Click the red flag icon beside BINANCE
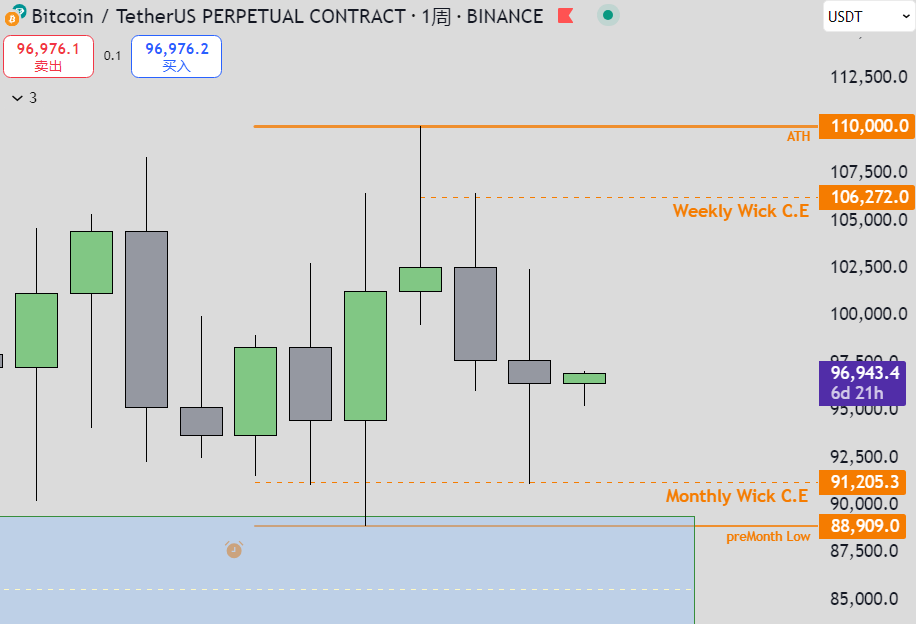Screen dimensions: 916x624 (x=566, y=16)
